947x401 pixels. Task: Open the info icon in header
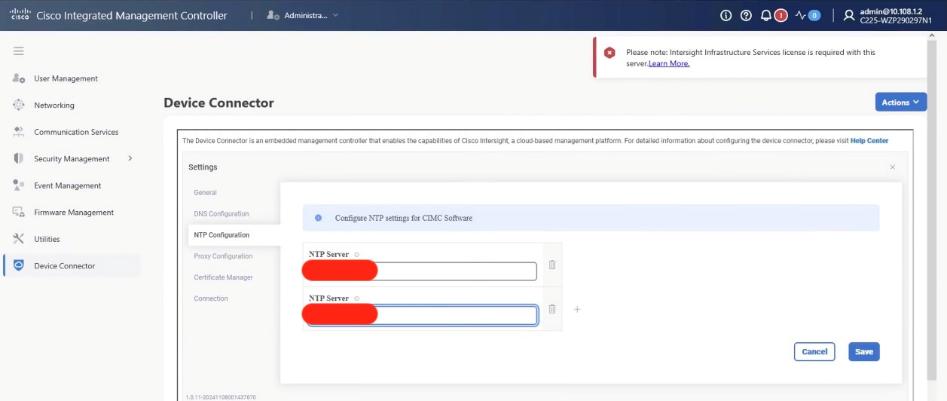coord(726,16)
